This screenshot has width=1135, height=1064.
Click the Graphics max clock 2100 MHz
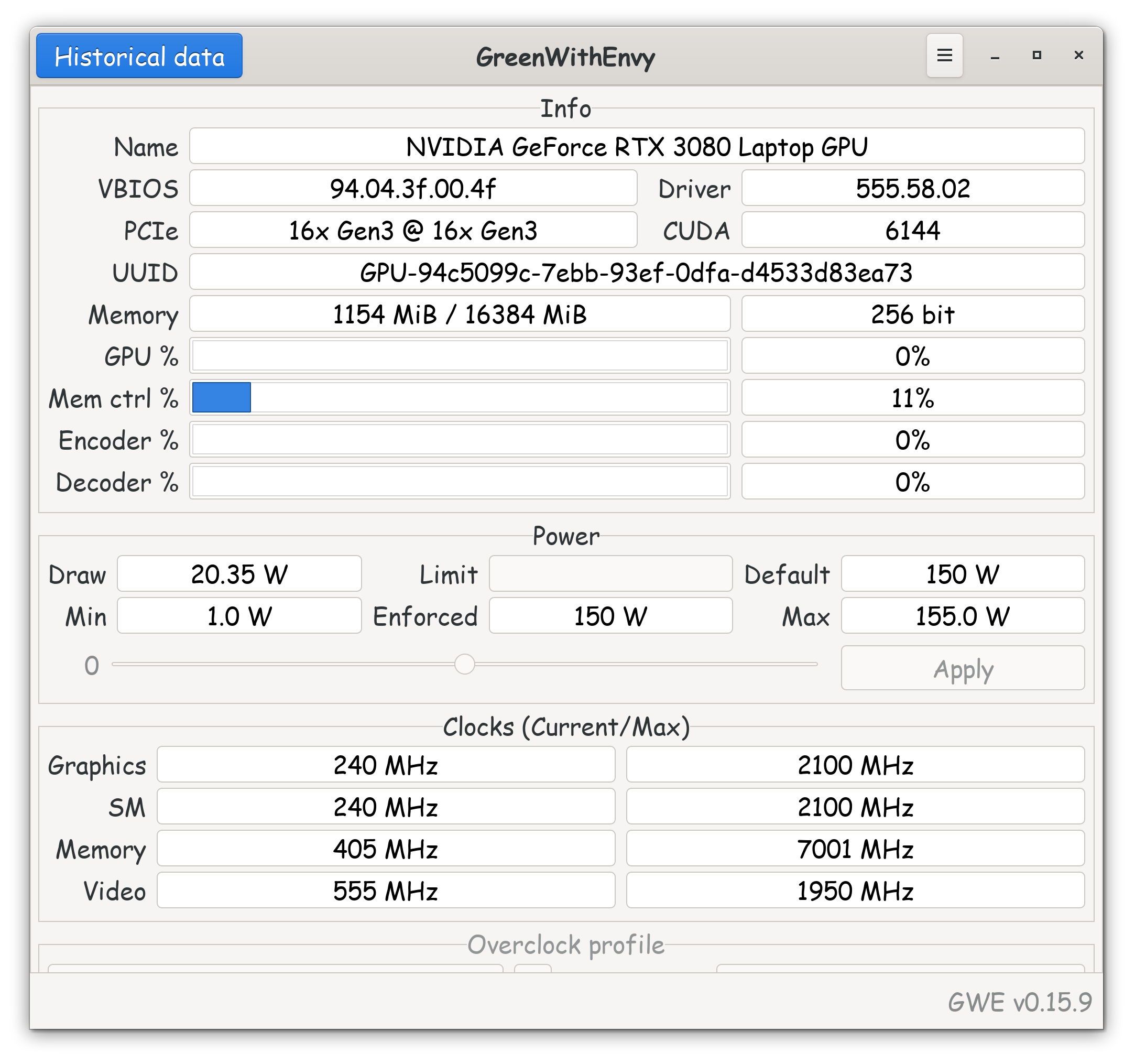pyautogui.click(x=855, y=765)
